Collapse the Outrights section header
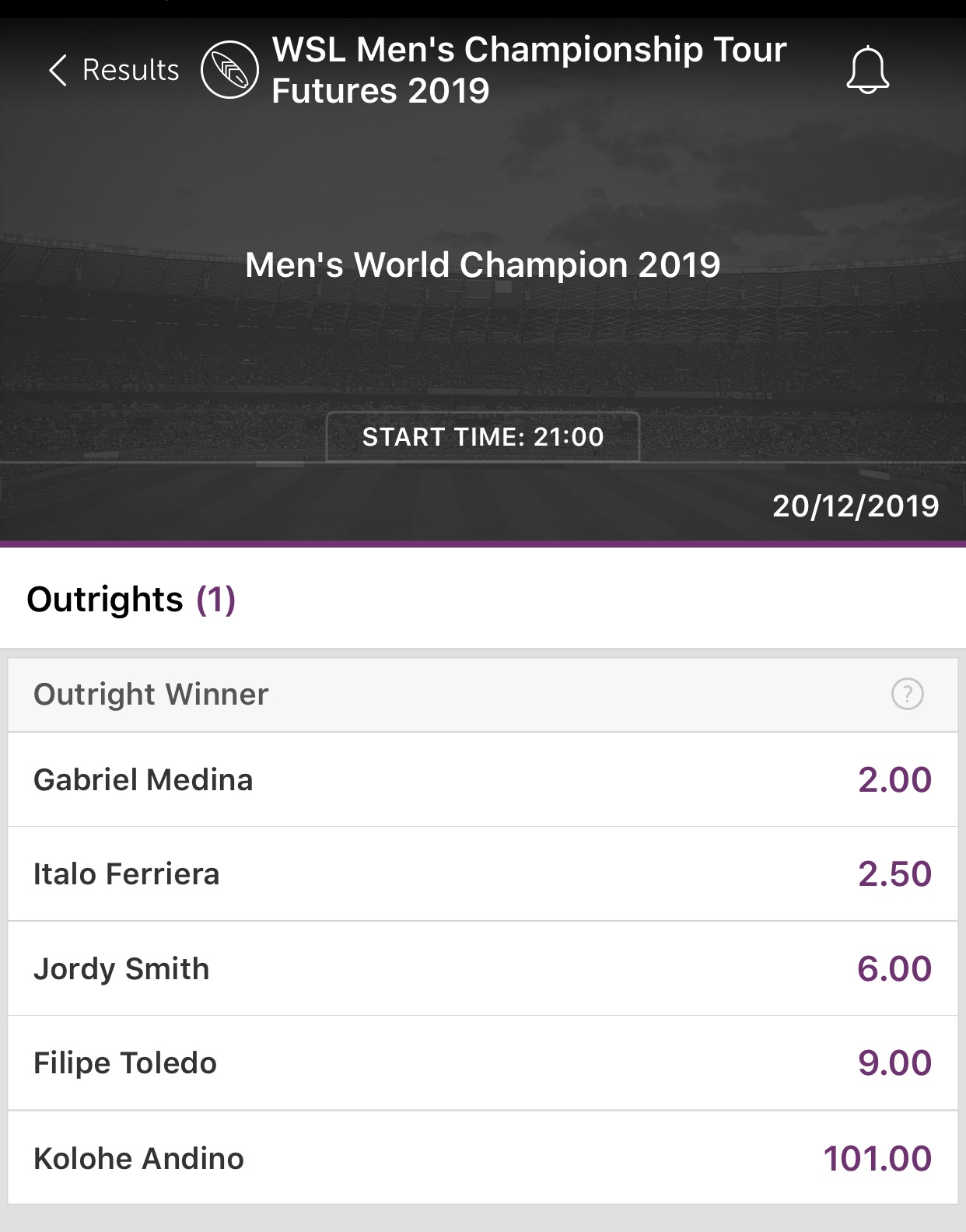Viewport: 966px width, 1232px height. 483,599
